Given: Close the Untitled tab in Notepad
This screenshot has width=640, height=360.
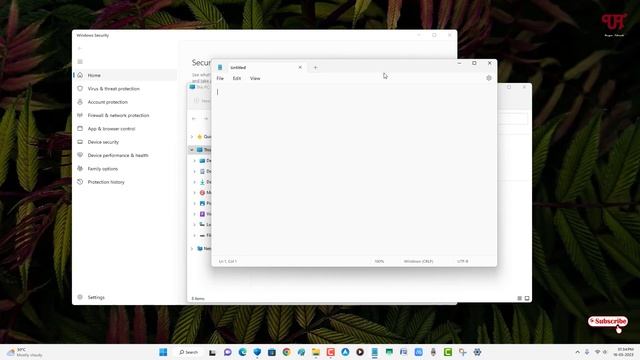Looking at the screenshot, I should (x=300, y=67).
